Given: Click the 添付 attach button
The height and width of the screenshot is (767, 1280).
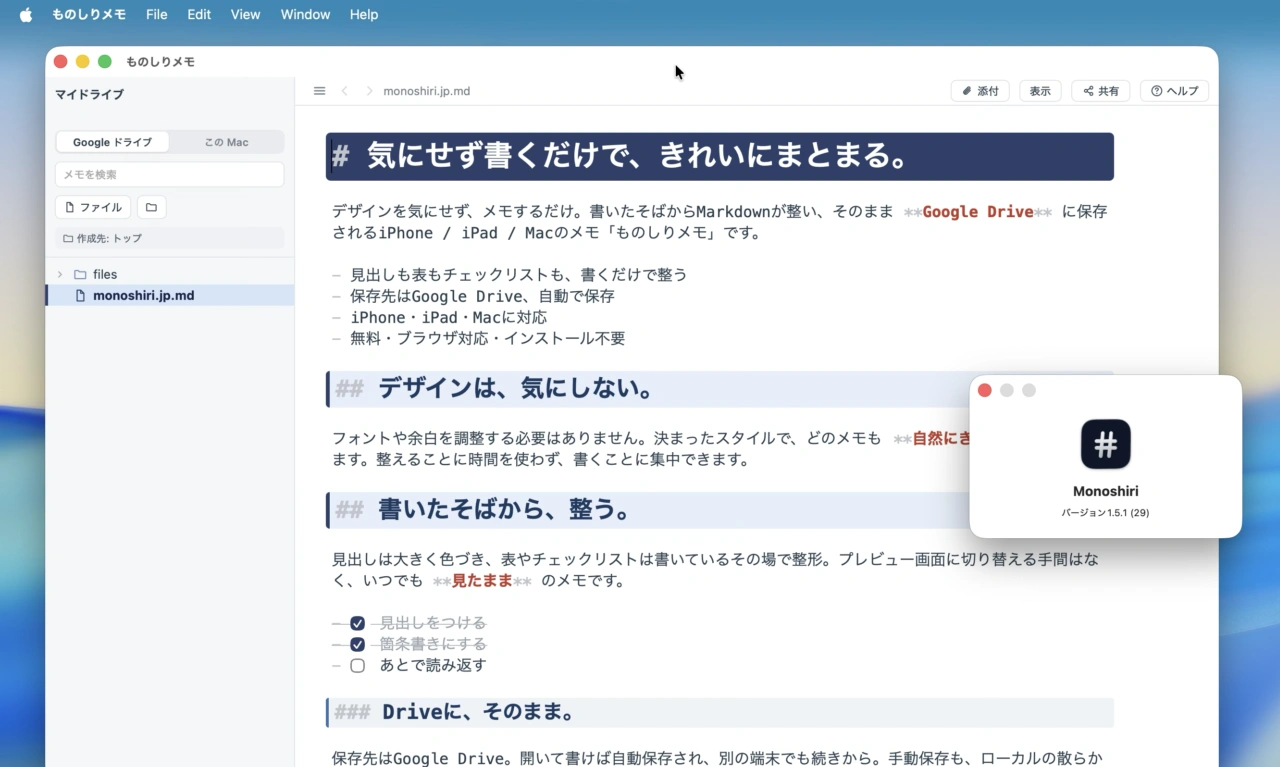Looking at the screenshot, I should click(980, 91).
